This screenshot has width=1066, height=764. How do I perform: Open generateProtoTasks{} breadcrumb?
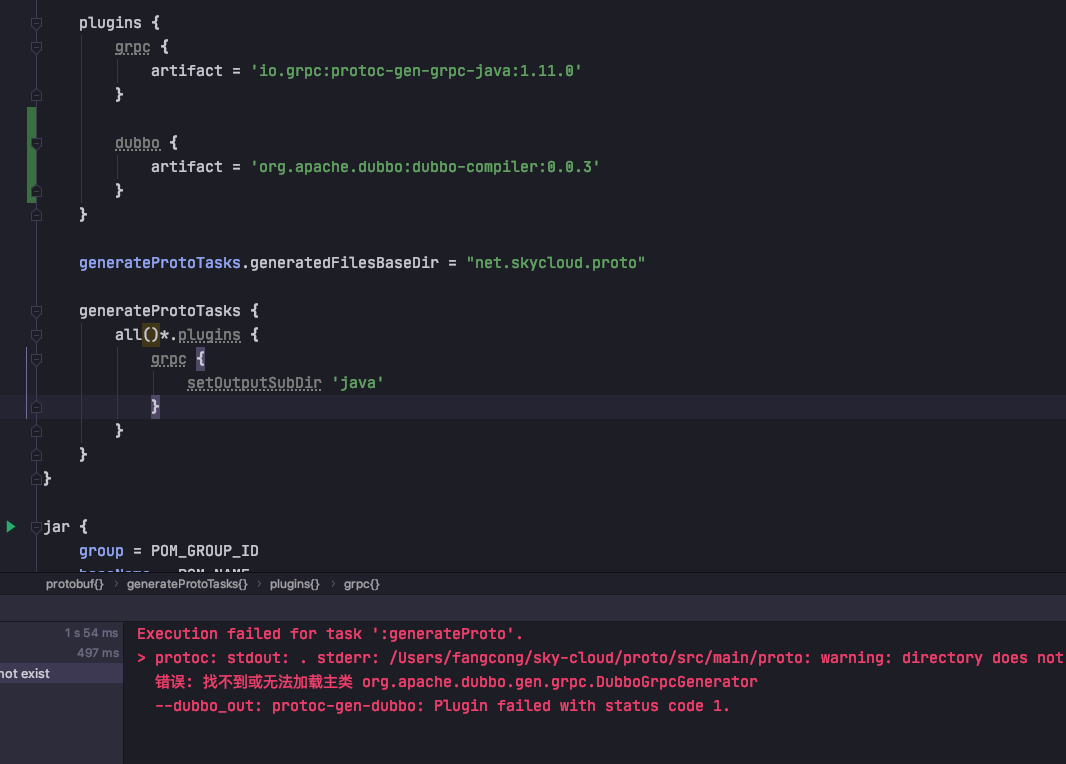[x=187, y=584]
